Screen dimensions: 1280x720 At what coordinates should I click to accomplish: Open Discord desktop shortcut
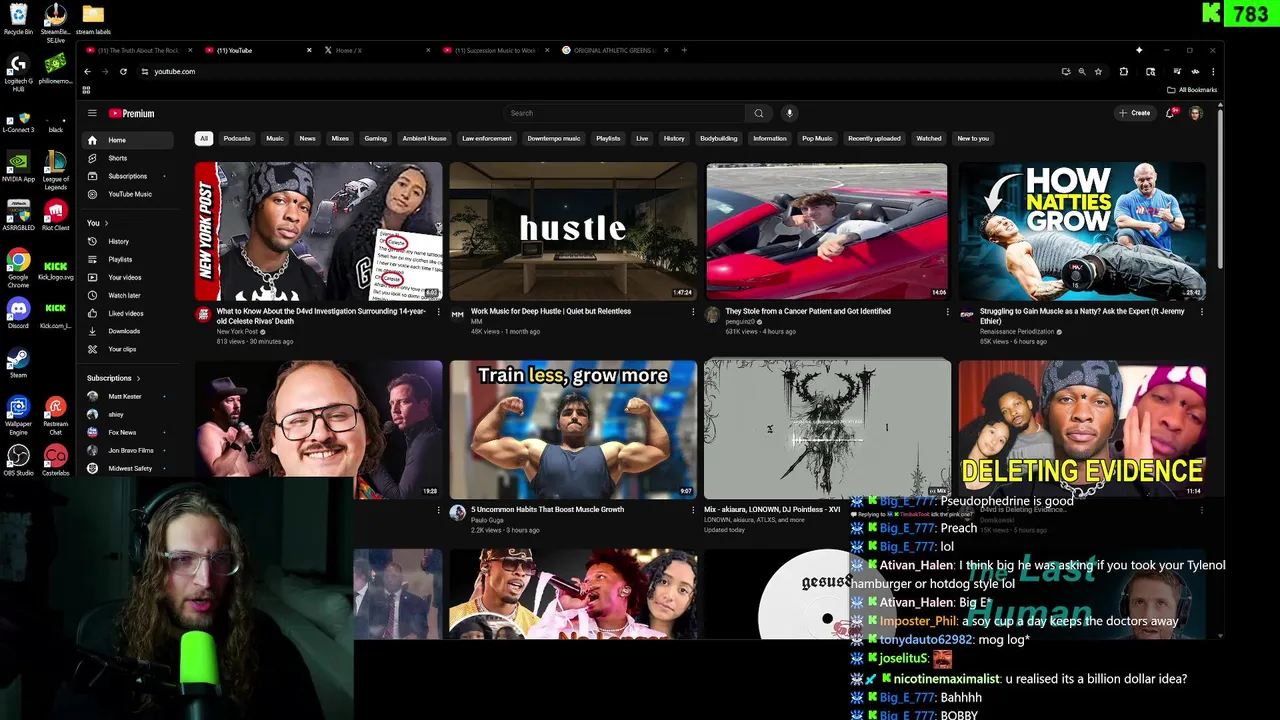click(x=18, y=313)
